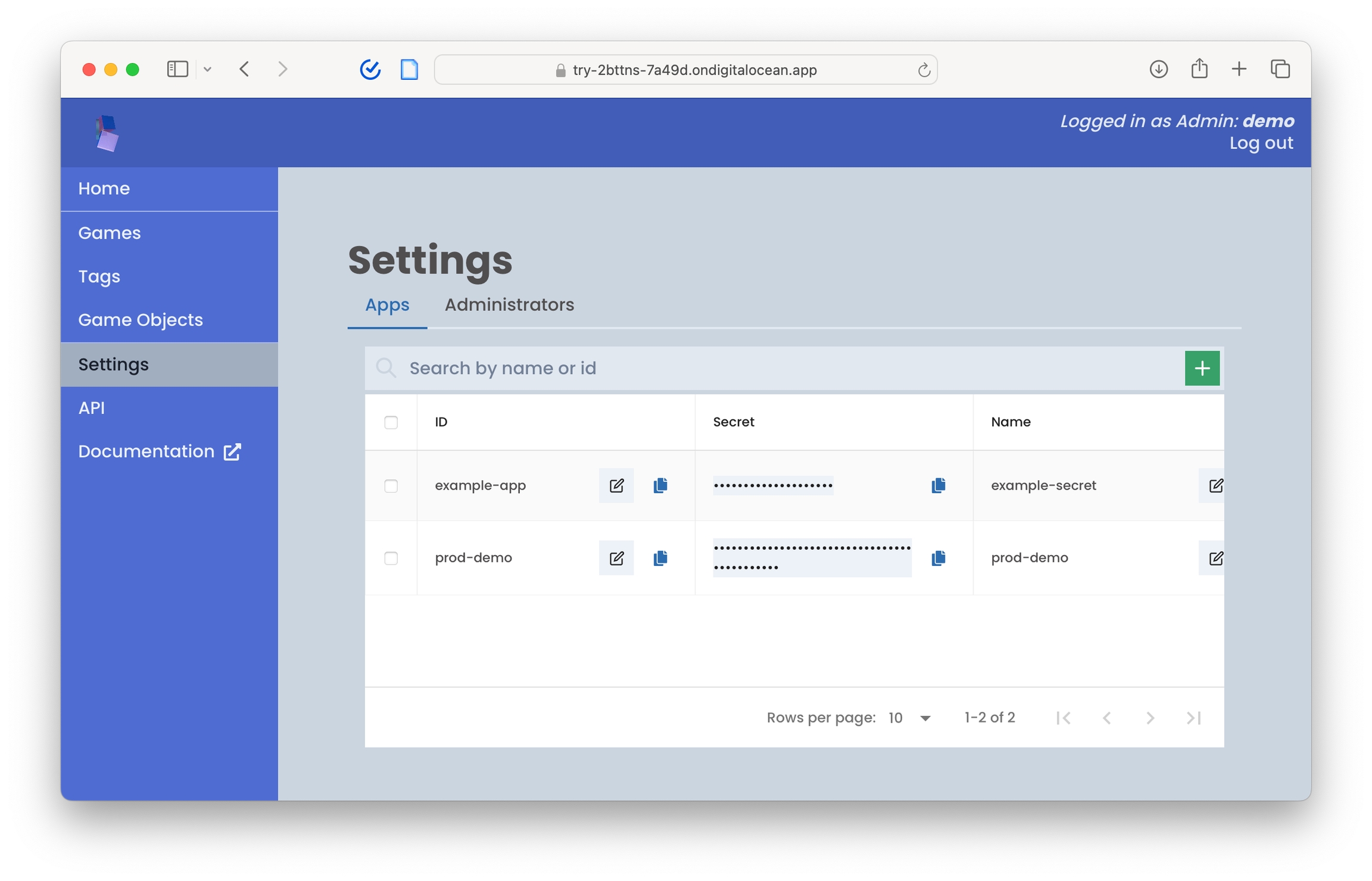Click the blue page extension icon
The image size is (1372, 881).
(x=409, y=70)
